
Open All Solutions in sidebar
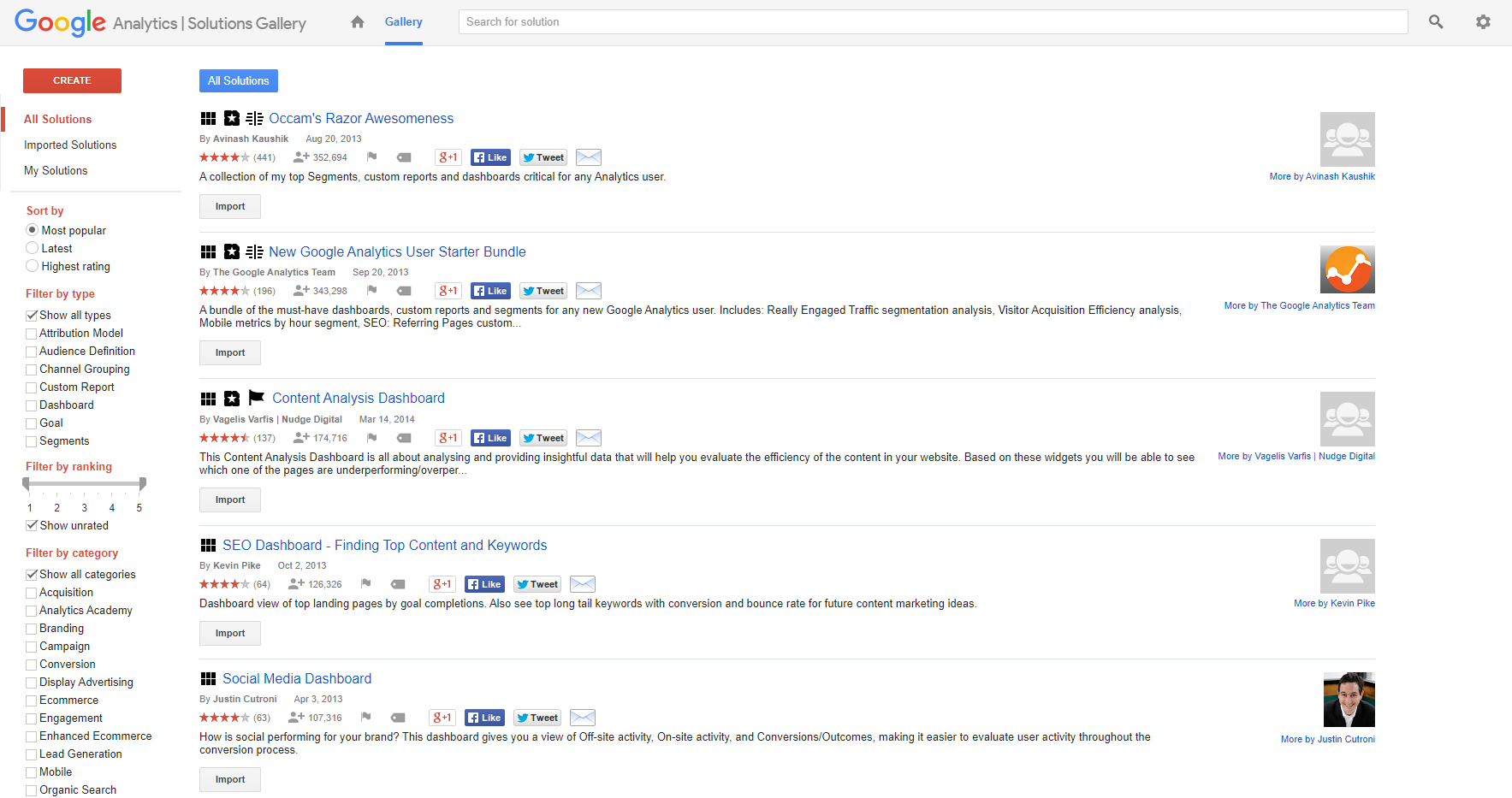click(x=57, y=119)
